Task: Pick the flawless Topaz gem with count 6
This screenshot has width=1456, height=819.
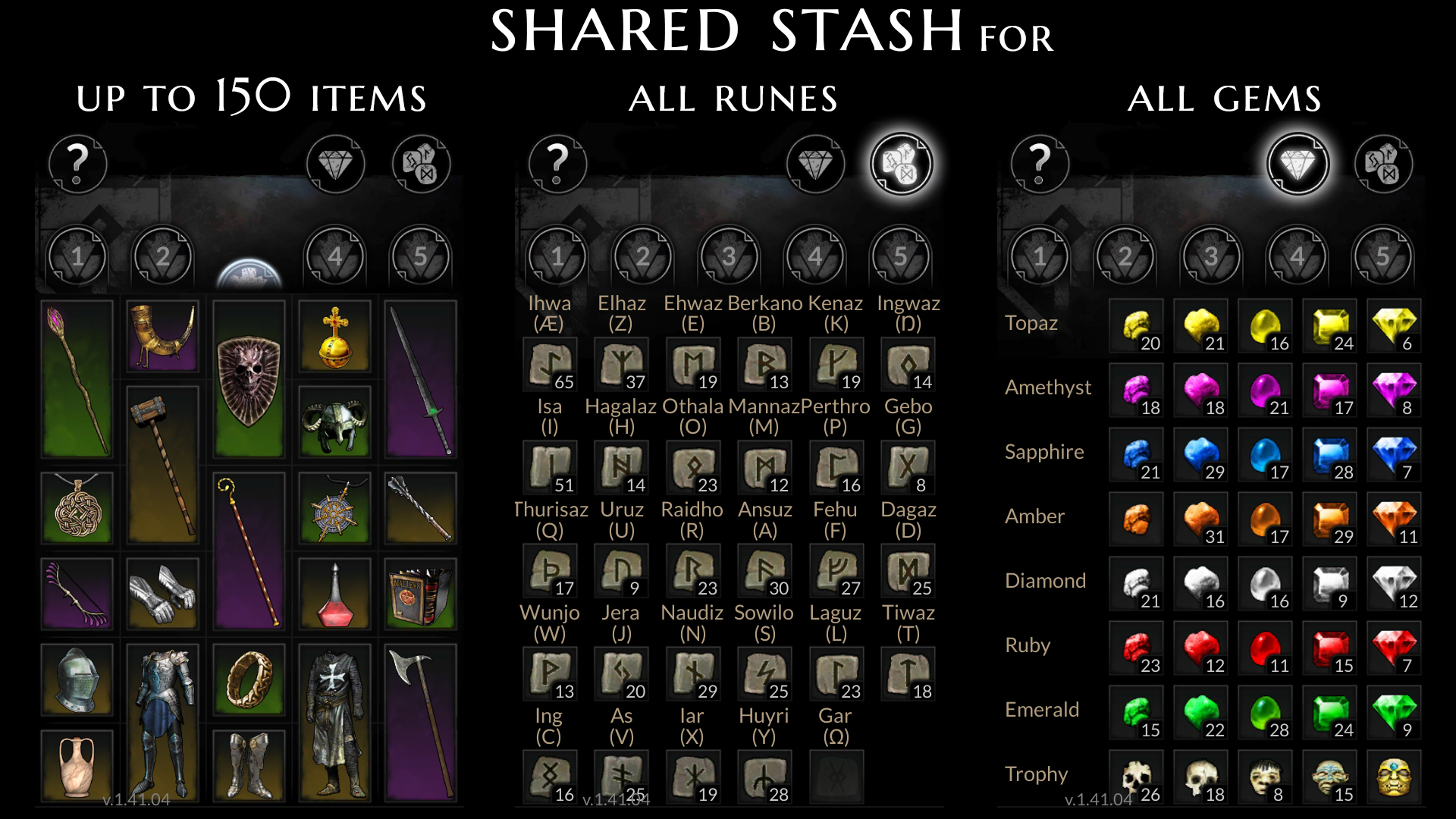Action: click(1394, 326)
